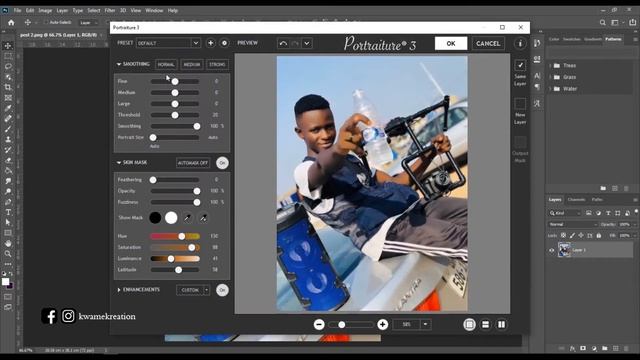Select Medium smoothing preset button
This screenshot has width=640, height=360.
191,64
